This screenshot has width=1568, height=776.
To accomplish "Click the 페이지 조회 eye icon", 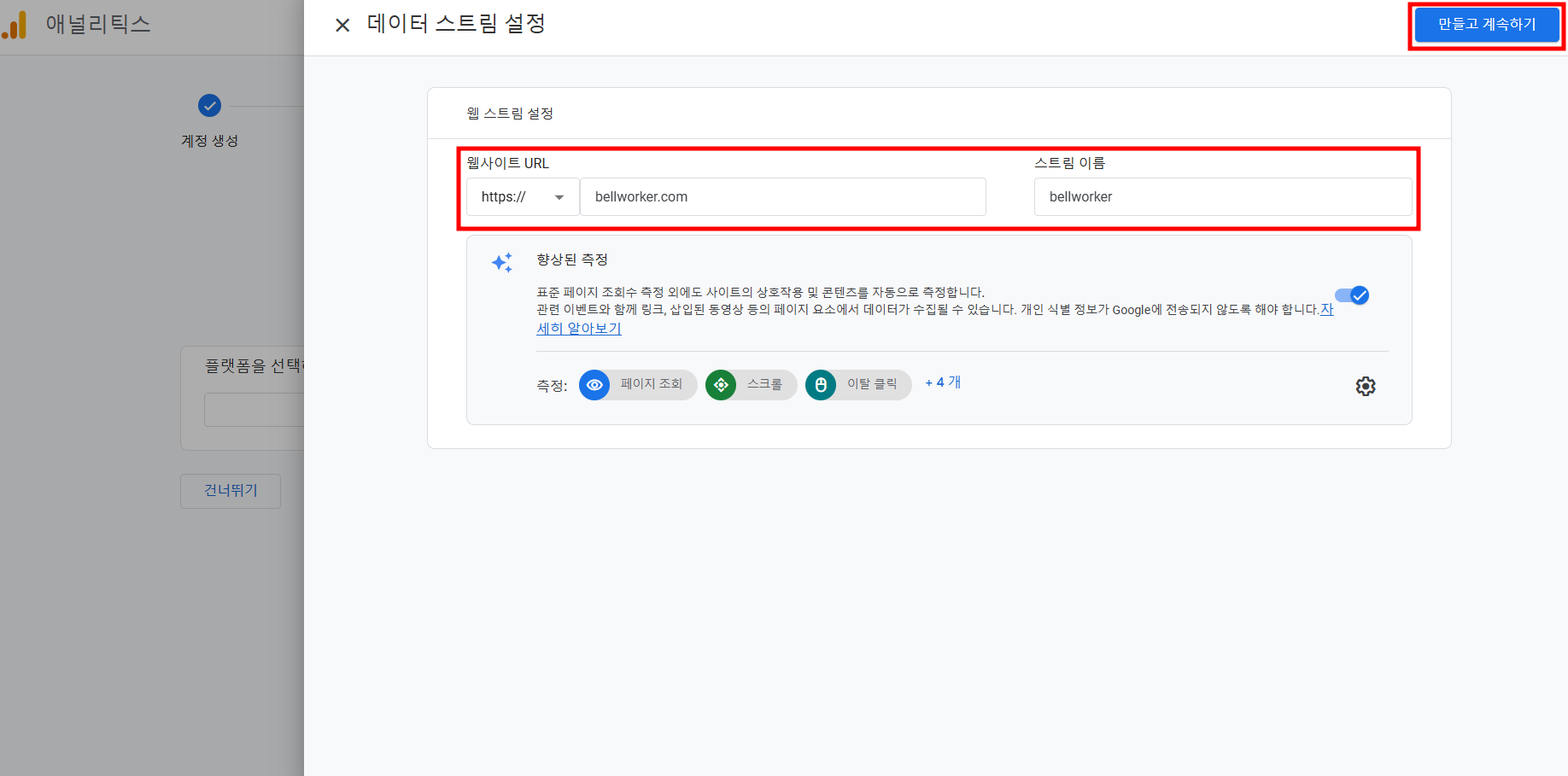I will point(594,385).
